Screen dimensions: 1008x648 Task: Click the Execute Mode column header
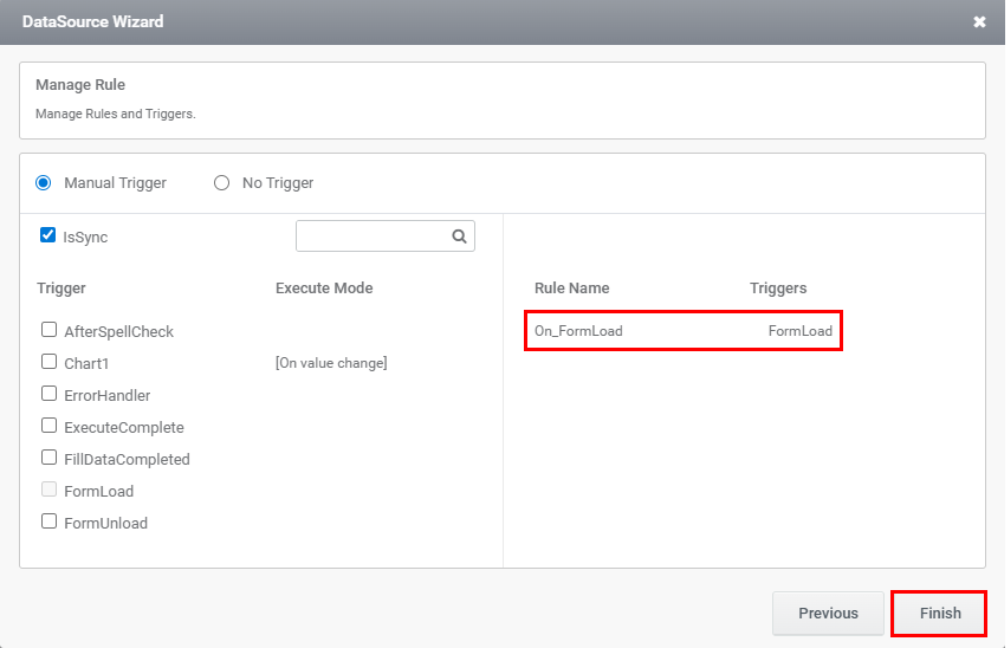[x=324, y=288]
